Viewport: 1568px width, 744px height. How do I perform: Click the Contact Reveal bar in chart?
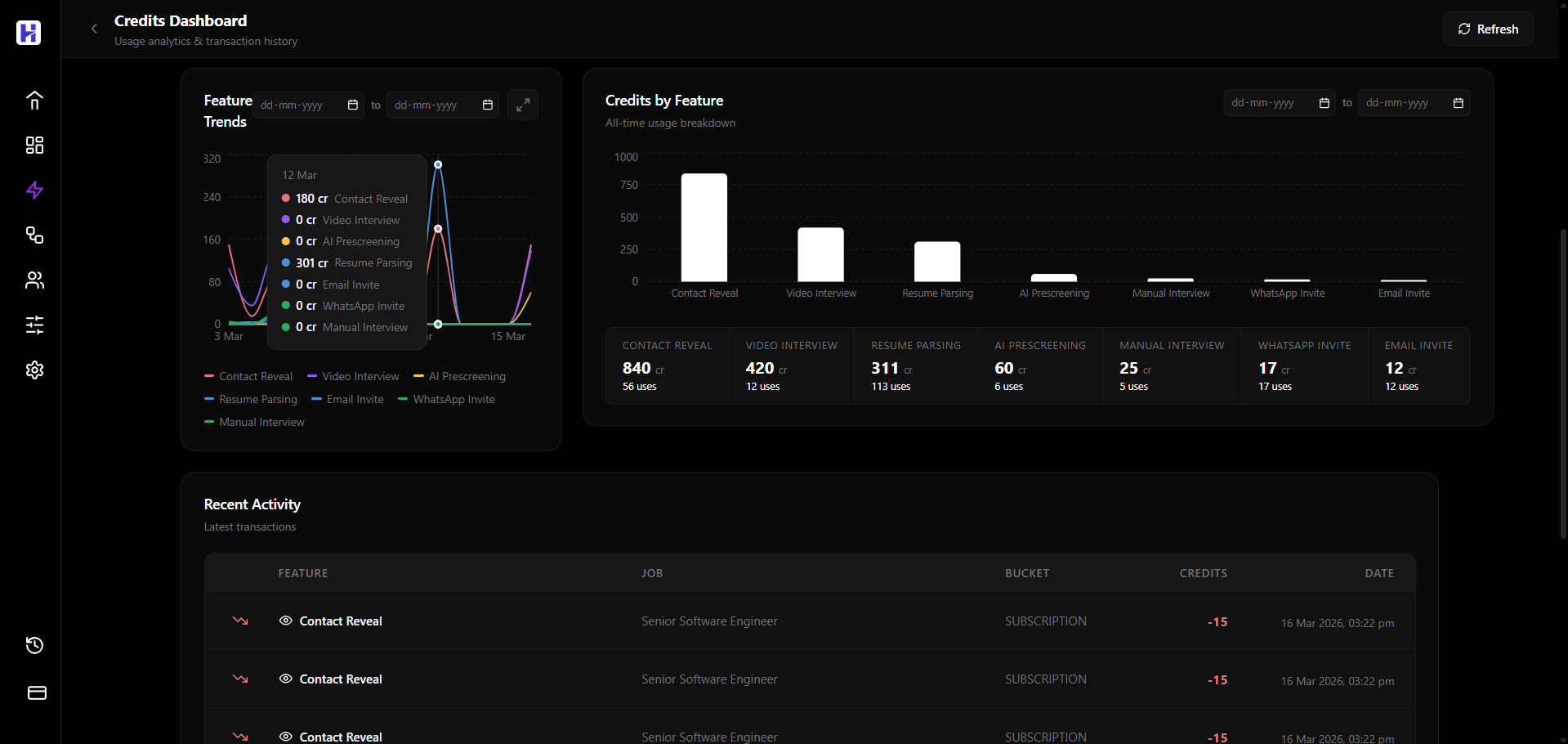point(704,227)
